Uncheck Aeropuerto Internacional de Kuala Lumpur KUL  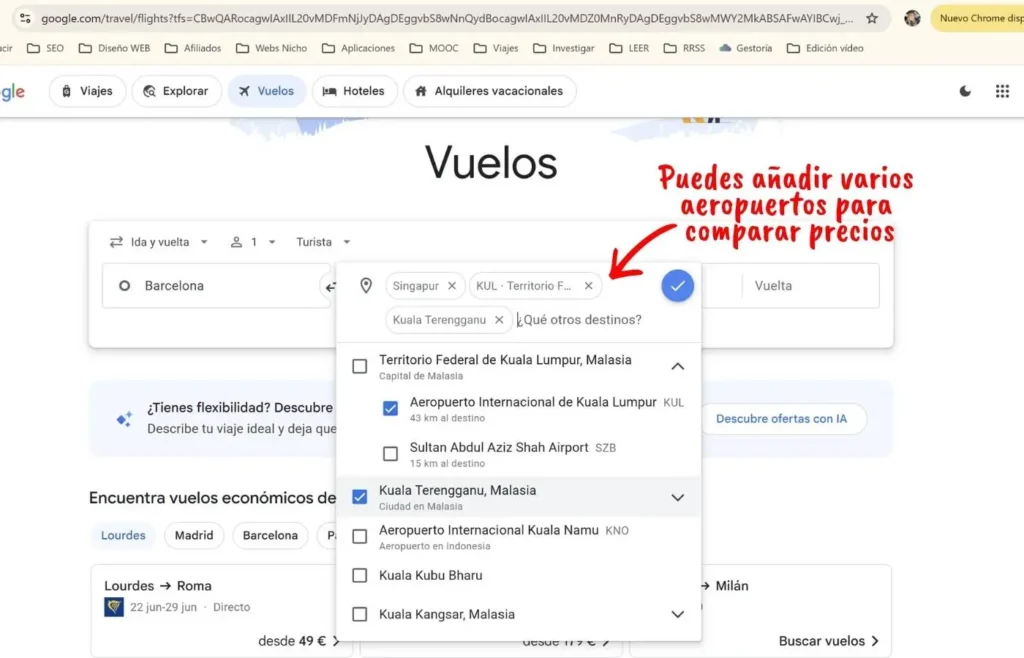click(x=390, y=409)
